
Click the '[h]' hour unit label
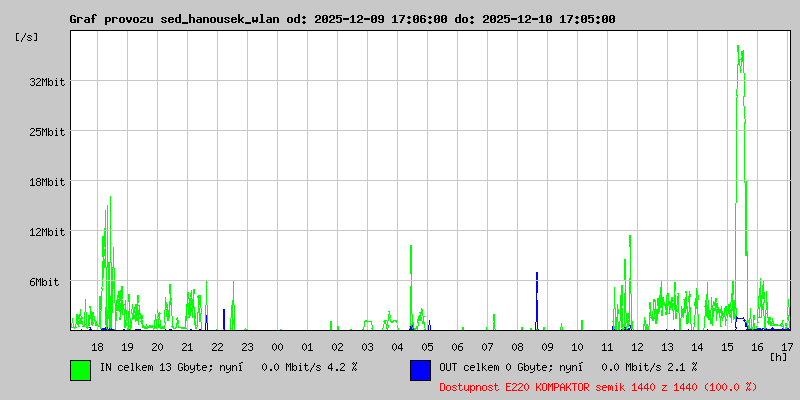[779, 357]
